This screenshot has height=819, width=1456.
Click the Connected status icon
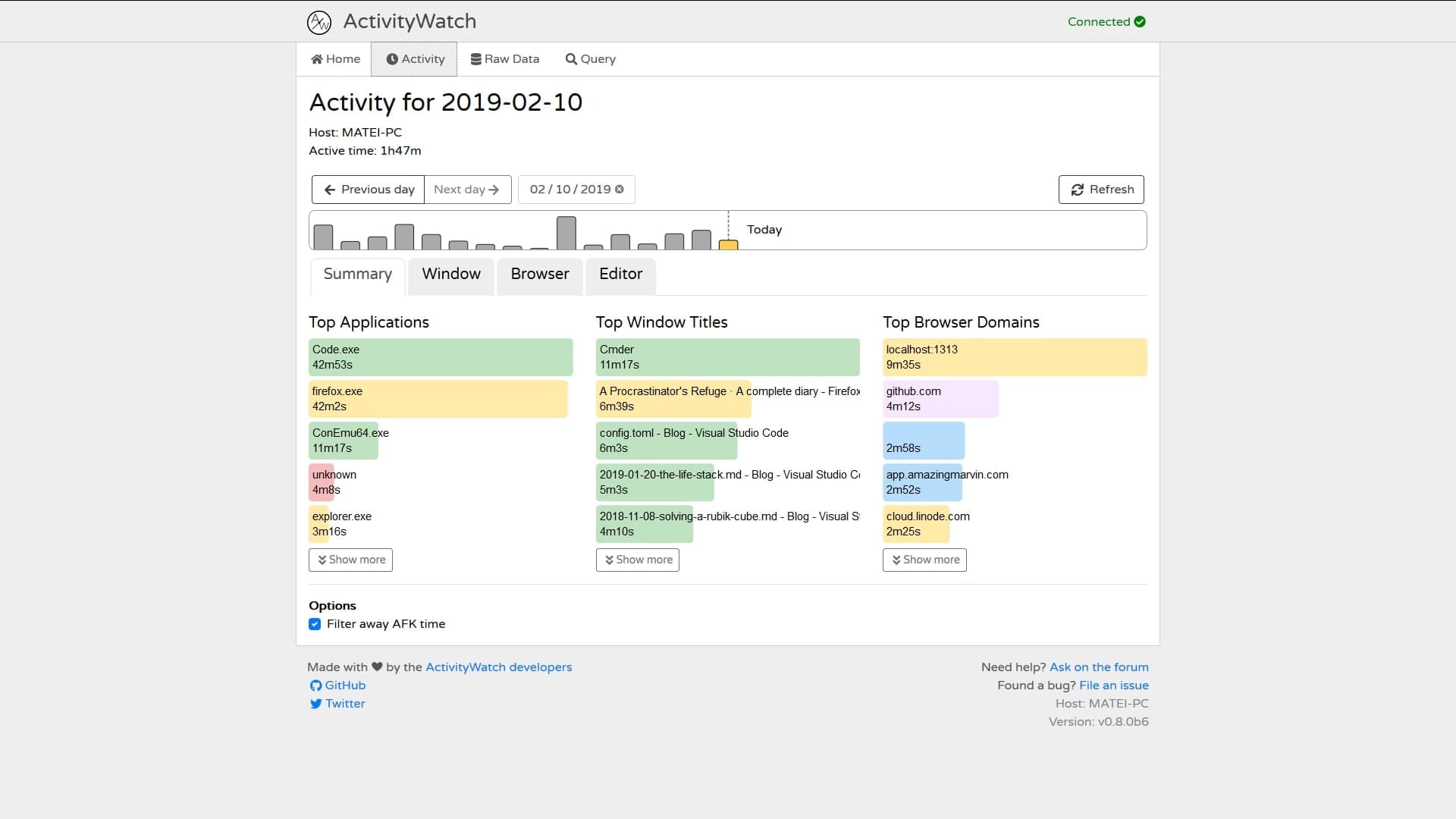click(x=1140, y=21)
